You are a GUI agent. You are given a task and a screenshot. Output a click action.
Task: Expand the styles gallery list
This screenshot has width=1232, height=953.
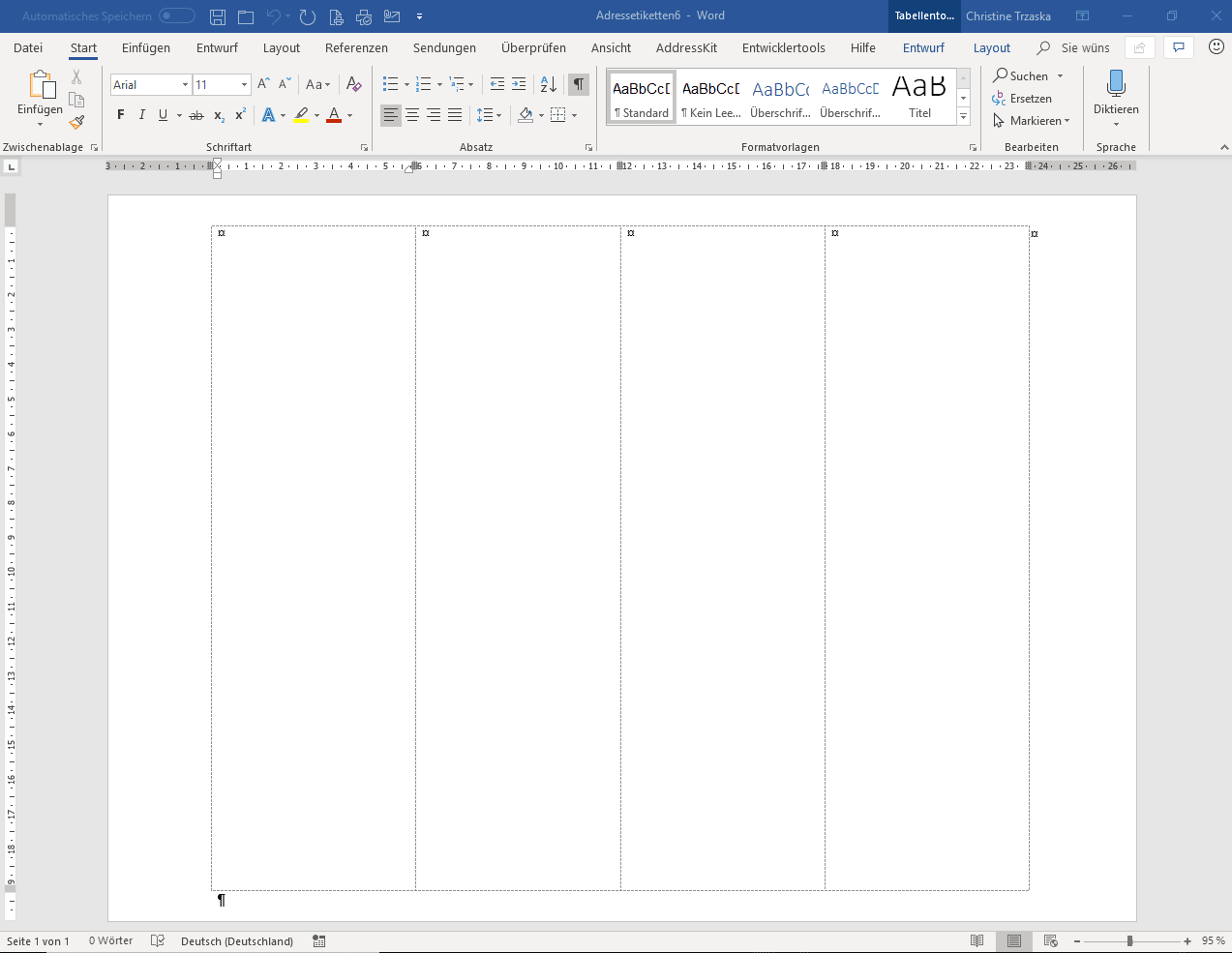[x=963, y=117]
